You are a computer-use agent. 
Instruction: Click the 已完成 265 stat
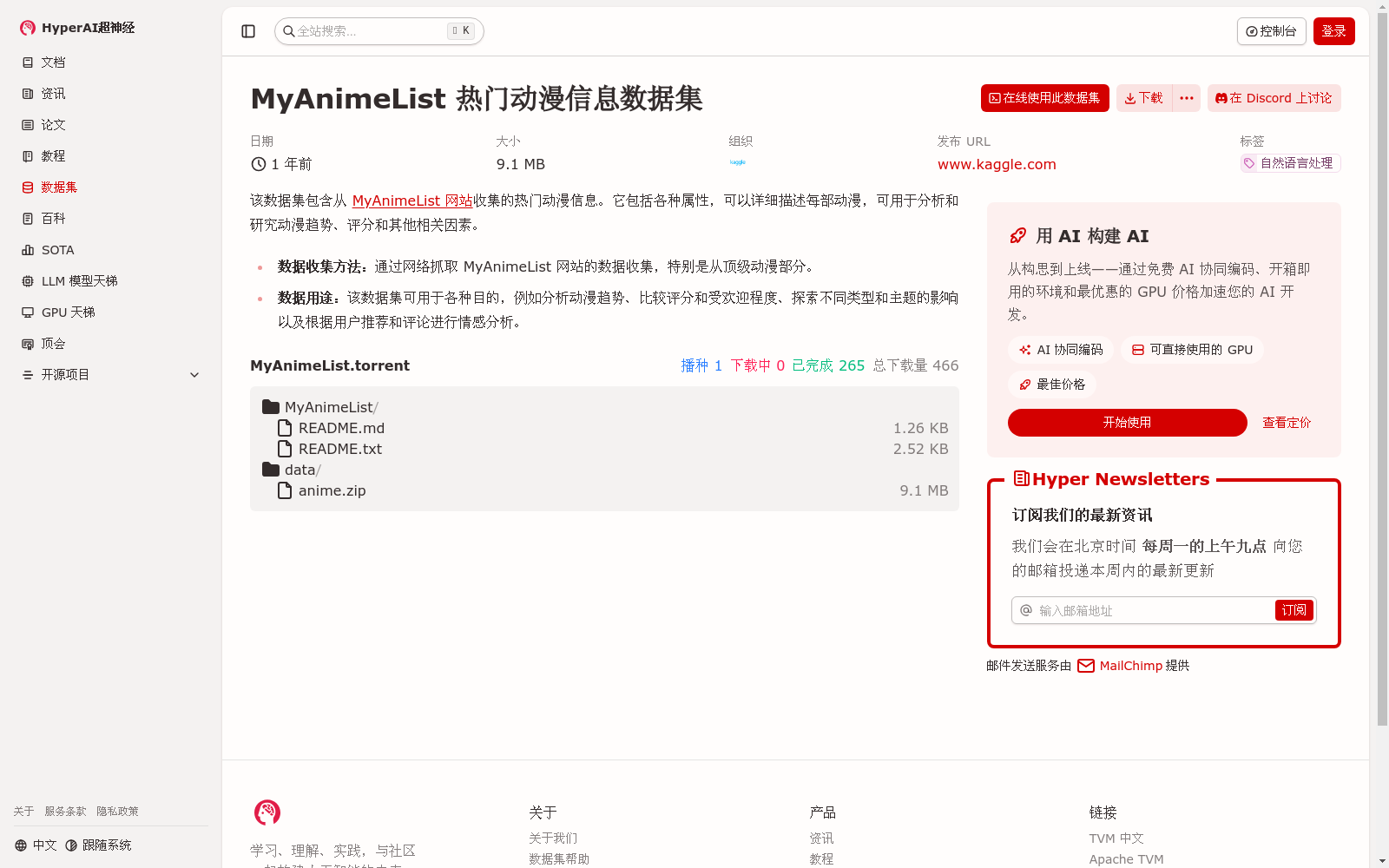pyautogui.click(x=828, y=365)
